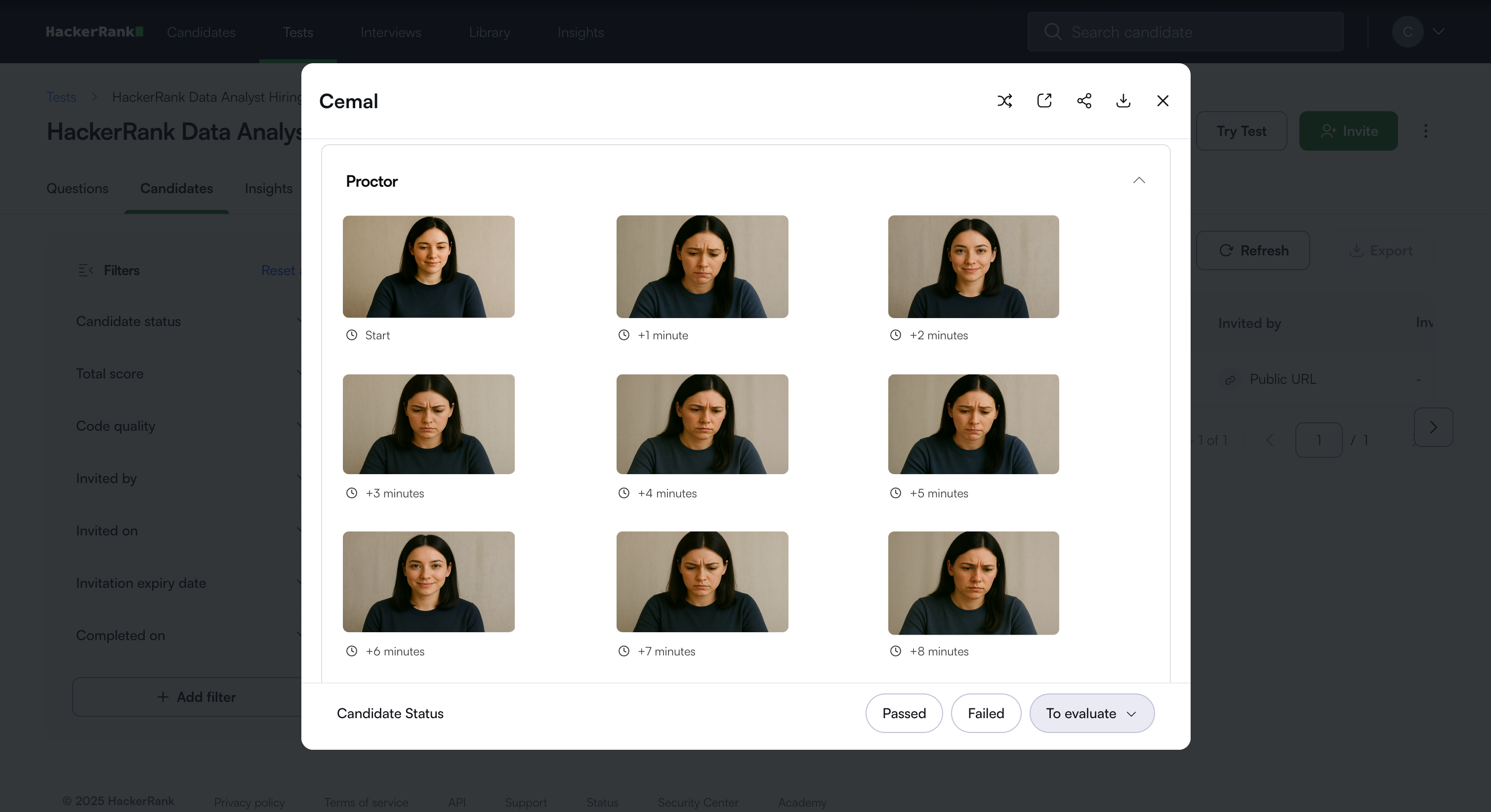Click the Search candidate field
Viewport: 1491px width, 812px height.
1185,32
